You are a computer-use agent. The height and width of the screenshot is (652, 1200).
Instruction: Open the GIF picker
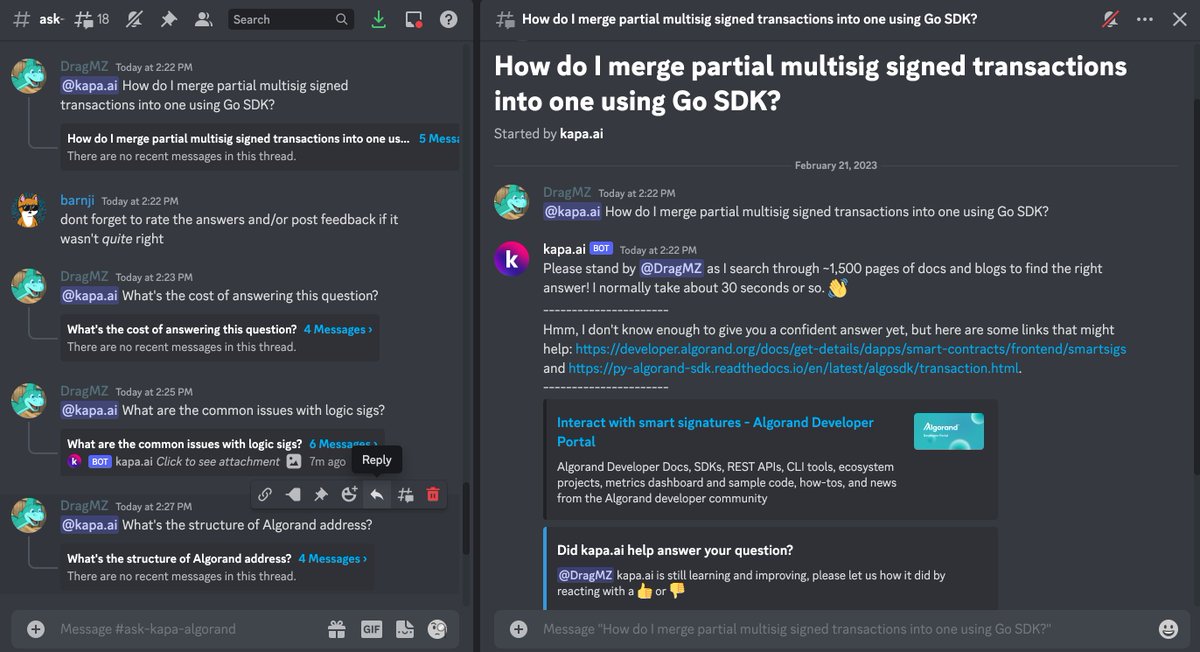[371, 629]
